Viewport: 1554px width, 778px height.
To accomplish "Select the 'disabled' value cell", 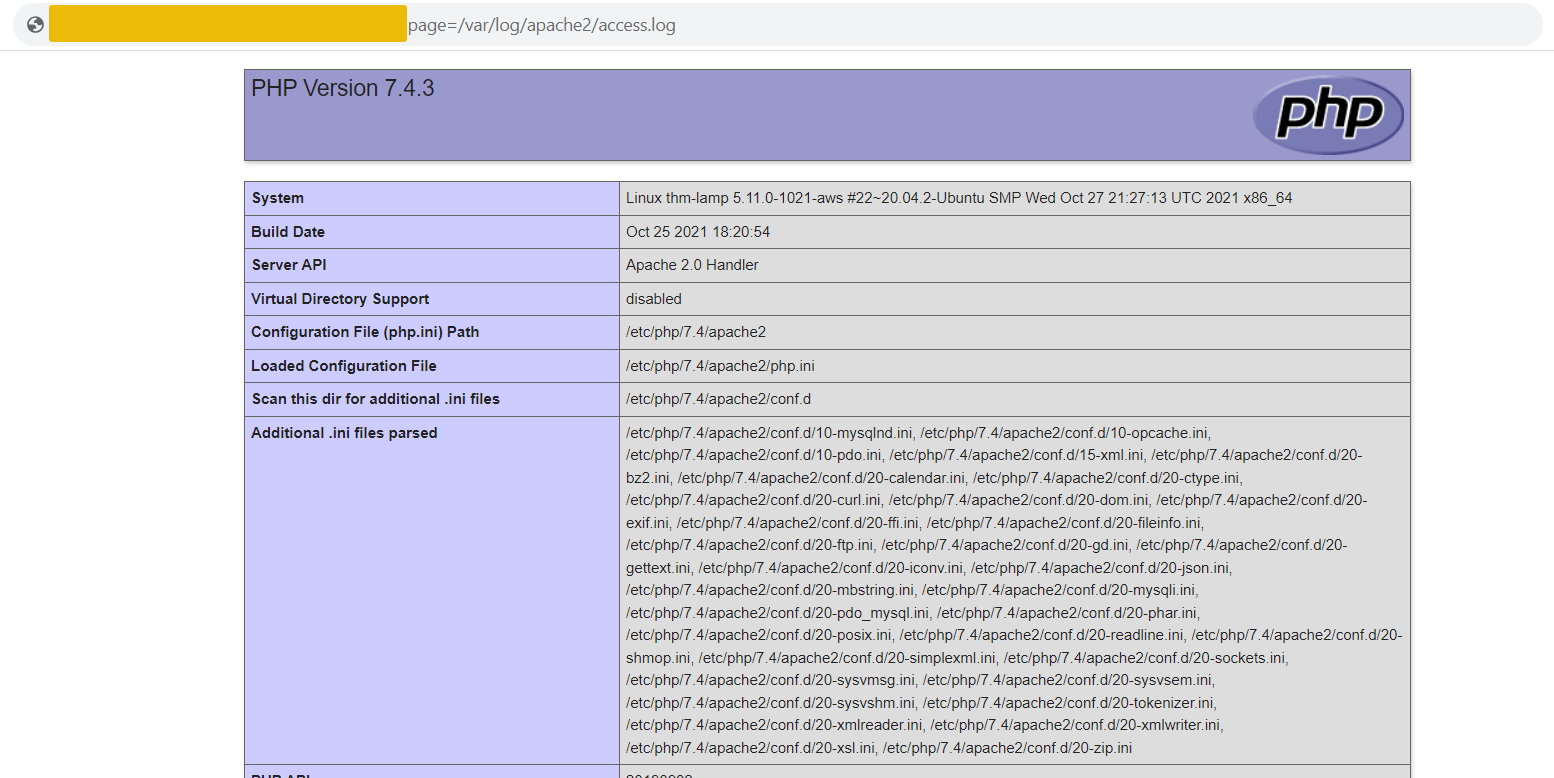I will [1014, 299].
